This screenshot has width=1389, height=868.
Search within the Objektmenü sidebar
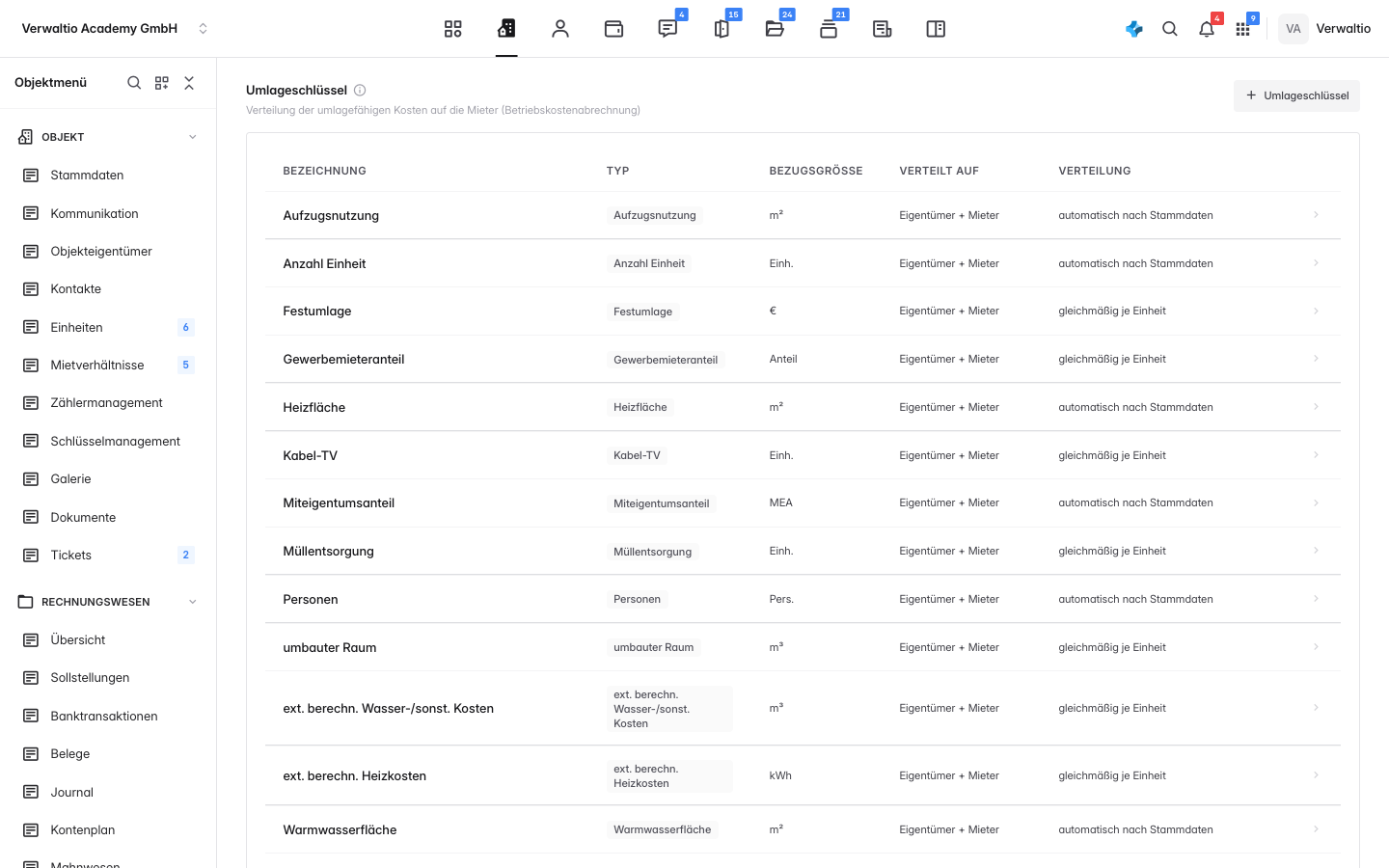[134, 83]
